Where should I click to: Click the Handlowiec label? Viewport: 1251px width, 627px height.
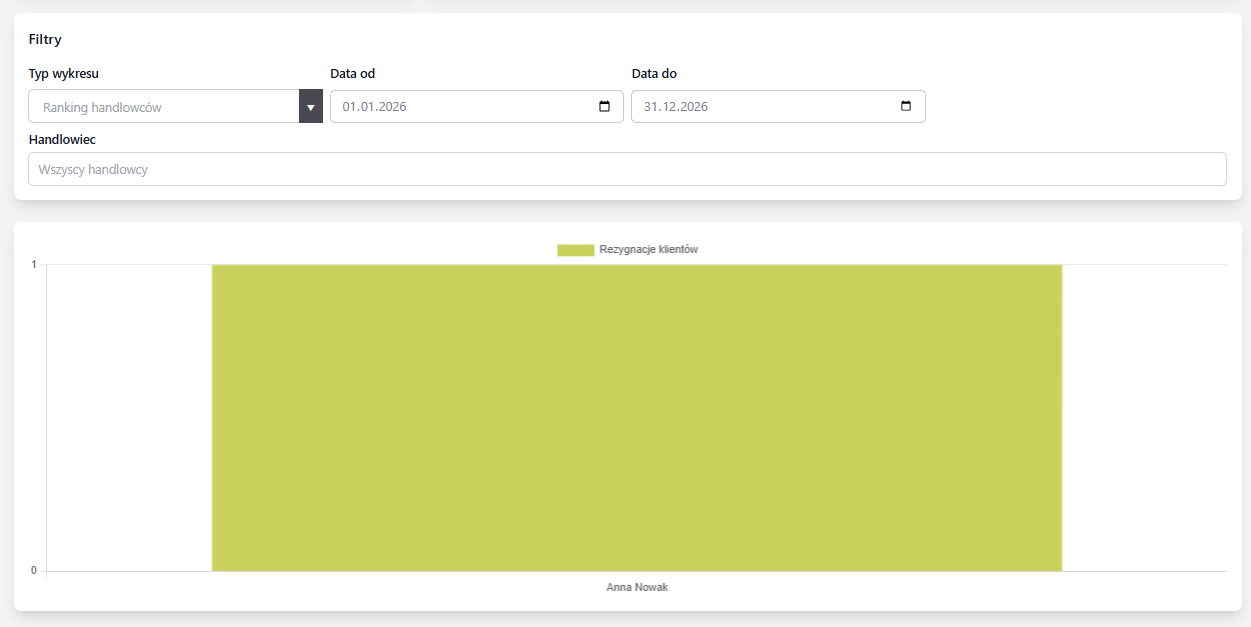[x=62, y=140]
